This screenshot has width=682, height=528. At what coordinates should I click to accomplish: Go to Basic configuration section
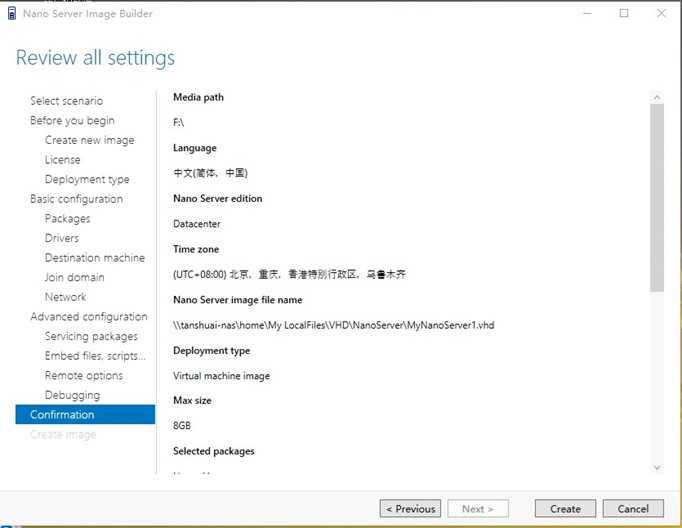[x=77, y=199]
